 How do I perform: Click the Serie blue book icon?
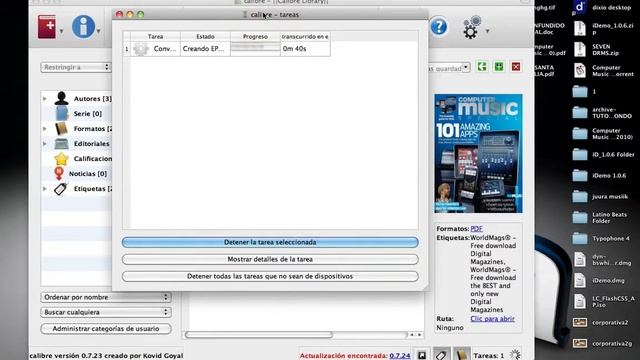click(x=62, y=113)
